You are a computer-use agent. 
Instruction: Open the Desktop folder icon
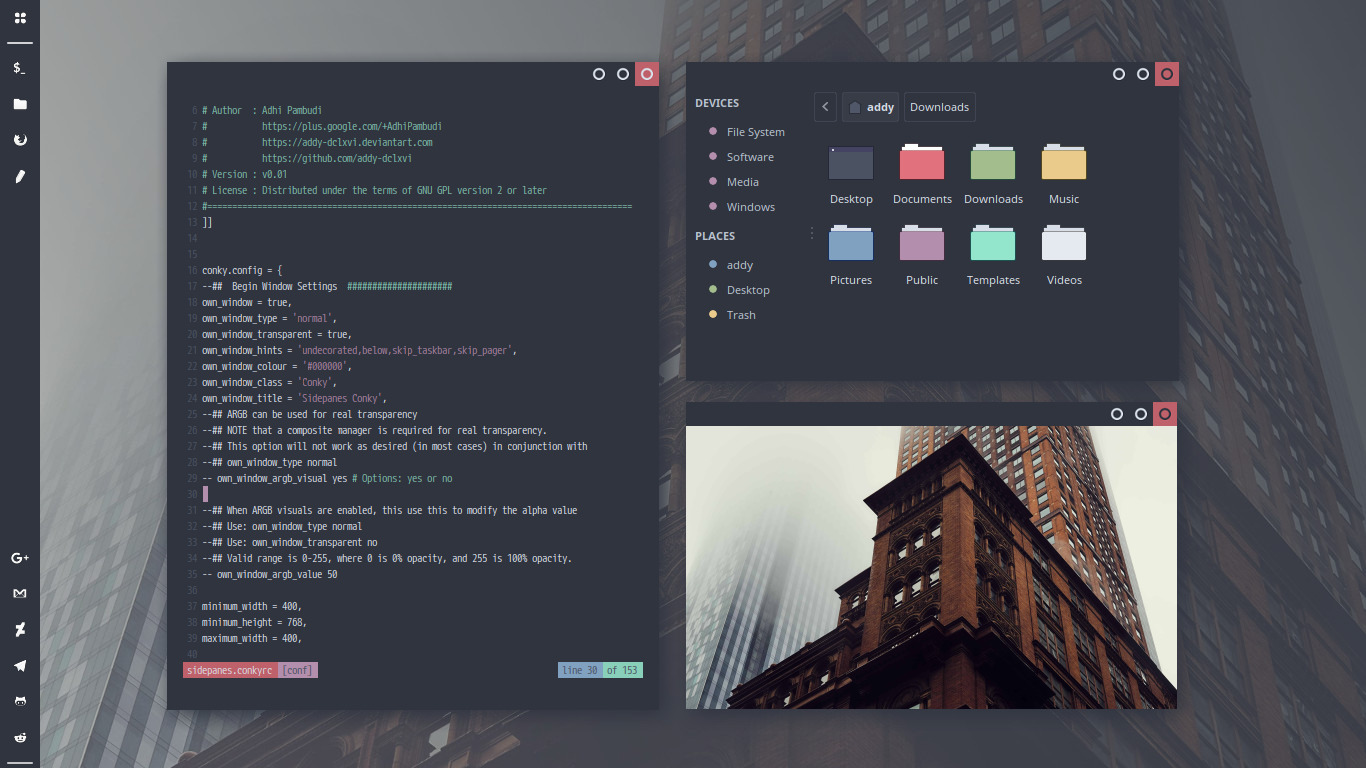click(851, 163)
